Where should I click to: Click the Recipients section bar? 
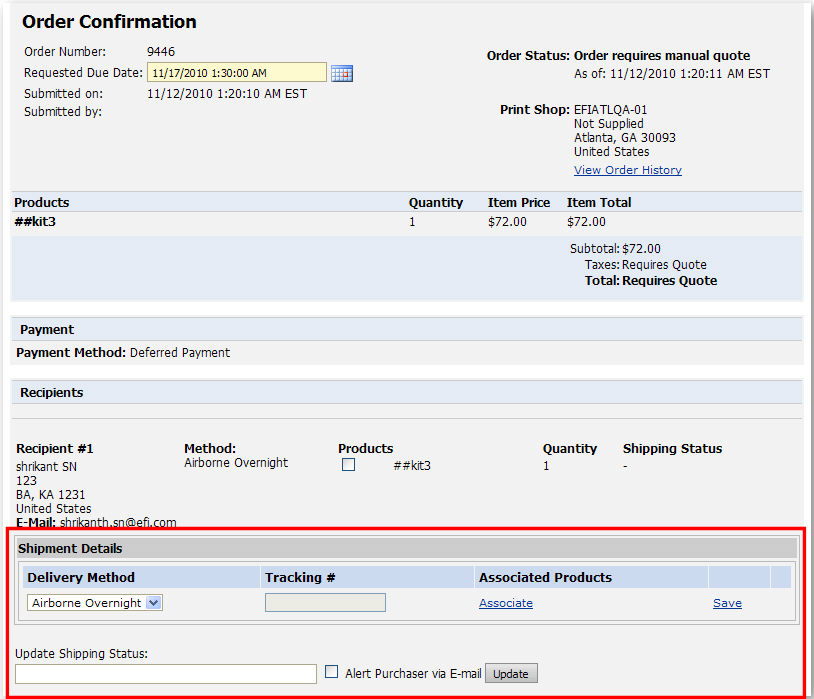point(51,392)
